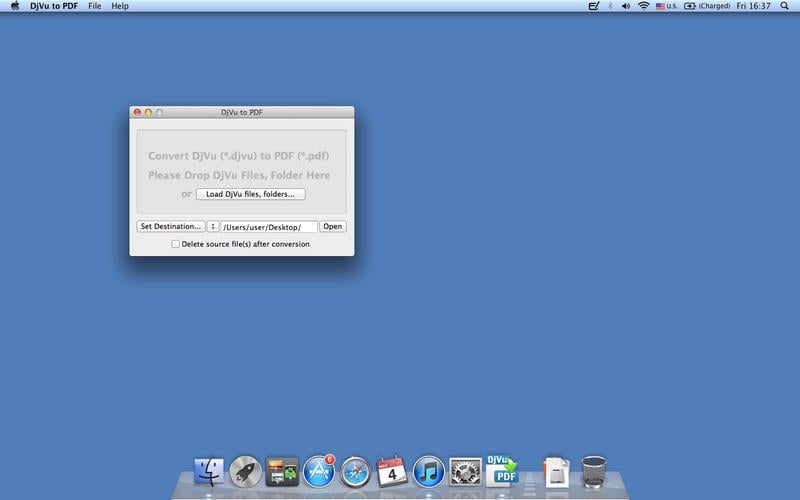
Task: Click the Set Destination... button
Action: (170, 226)
